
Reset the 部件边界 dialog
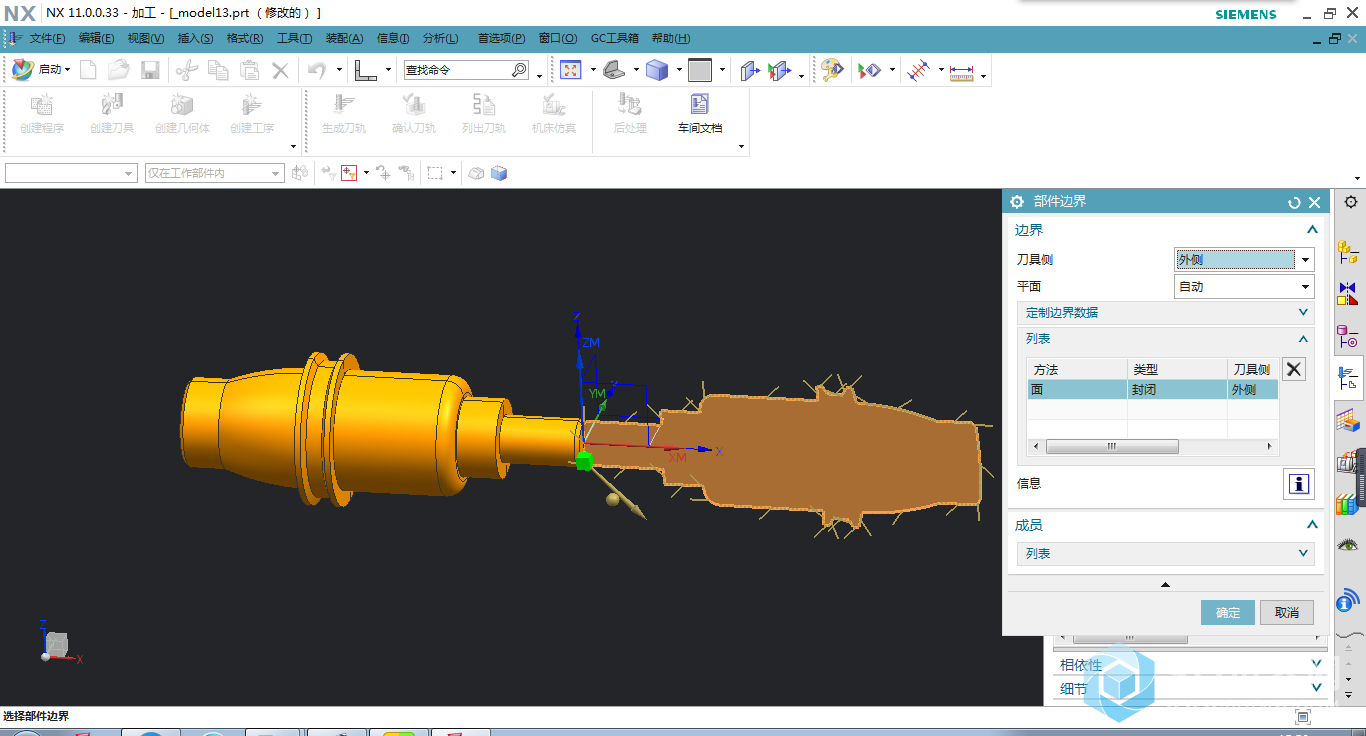click(1294, 202)
